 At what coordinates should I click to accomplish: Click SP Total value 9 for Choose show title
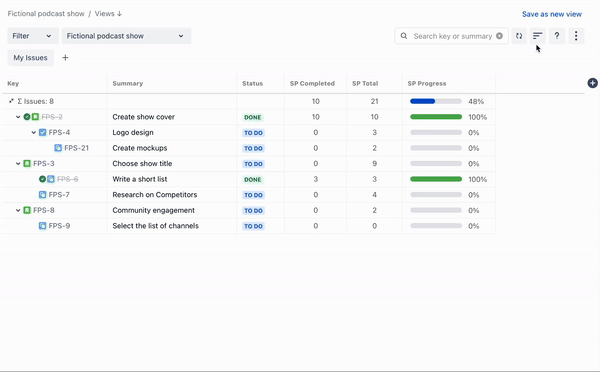(x=374, y=163)
